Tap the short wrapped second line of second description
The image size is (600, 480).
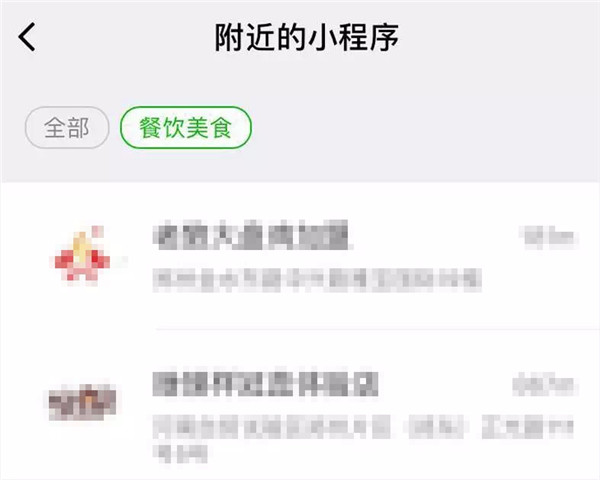(180, 453)
